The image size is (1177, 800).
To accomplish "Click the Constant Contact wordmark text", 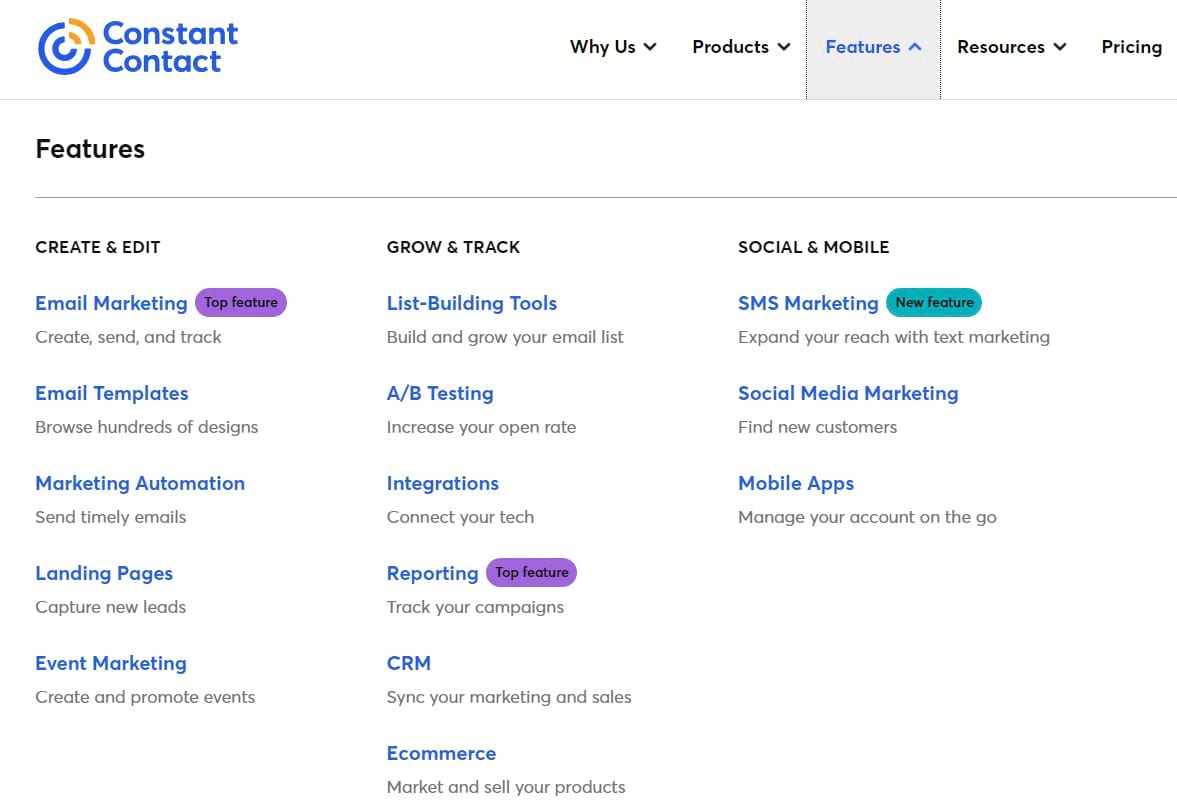I will 170,47.
